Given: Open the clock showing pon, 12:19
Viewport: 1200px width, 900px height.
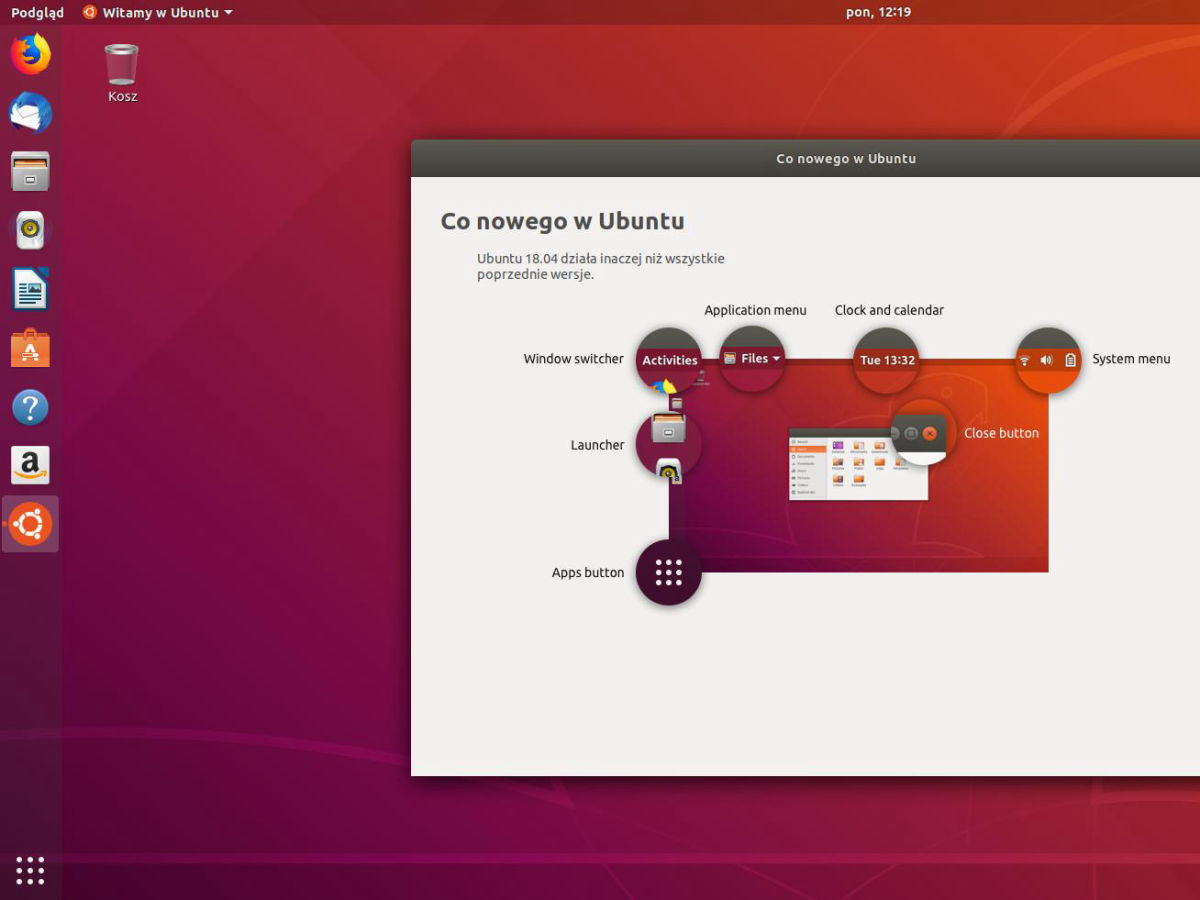Looking at the screenshot, I should 878,13.
